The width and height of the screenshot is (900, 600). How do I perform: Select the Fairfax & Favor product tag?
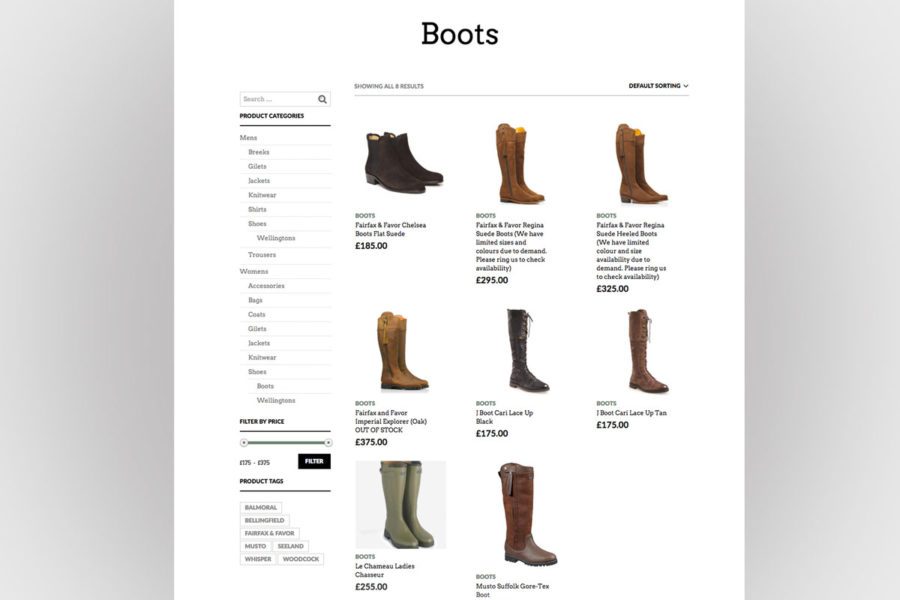coord(269,533)
